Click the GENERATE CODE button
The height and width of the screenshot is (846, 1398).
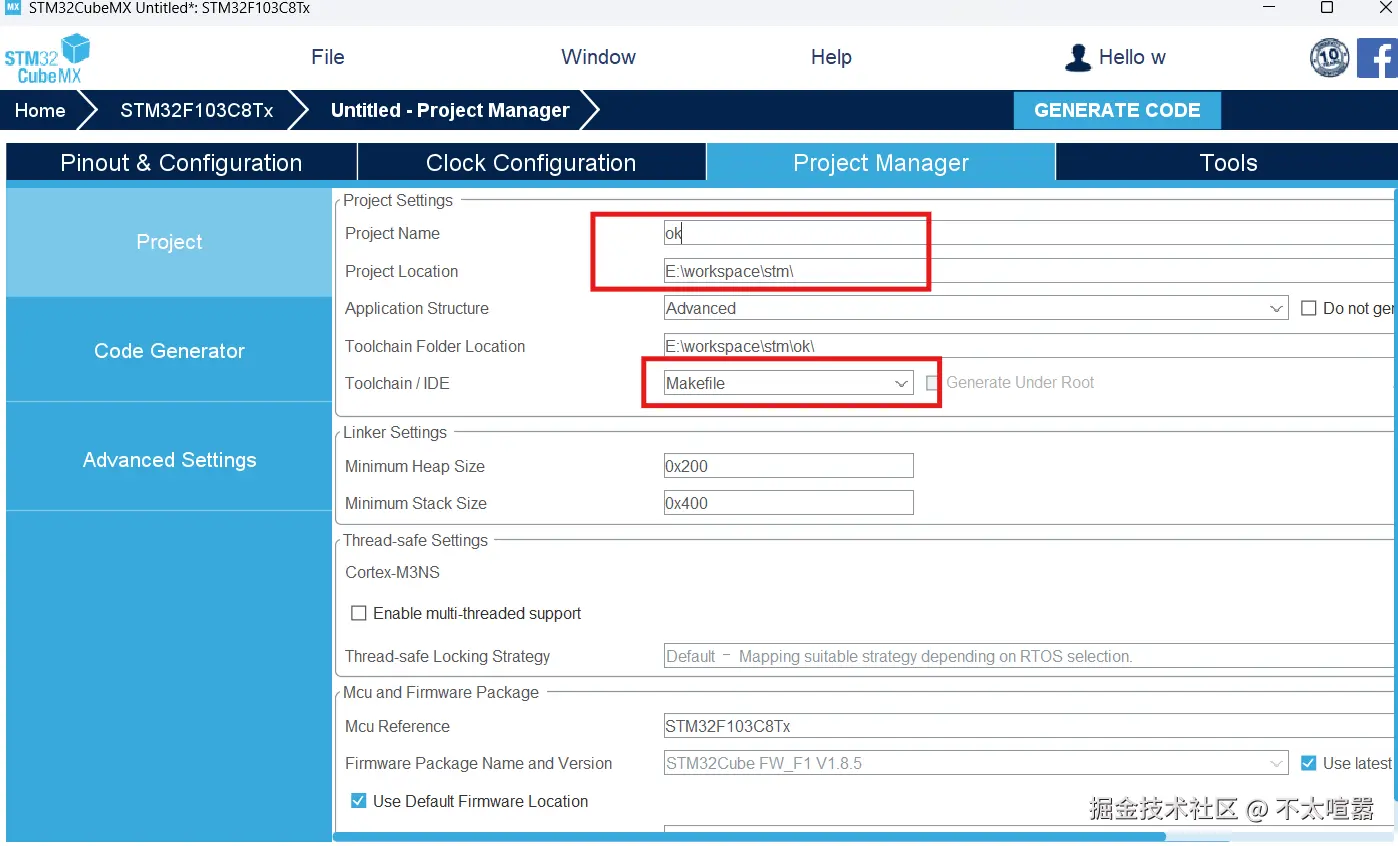click(1117, 110)
